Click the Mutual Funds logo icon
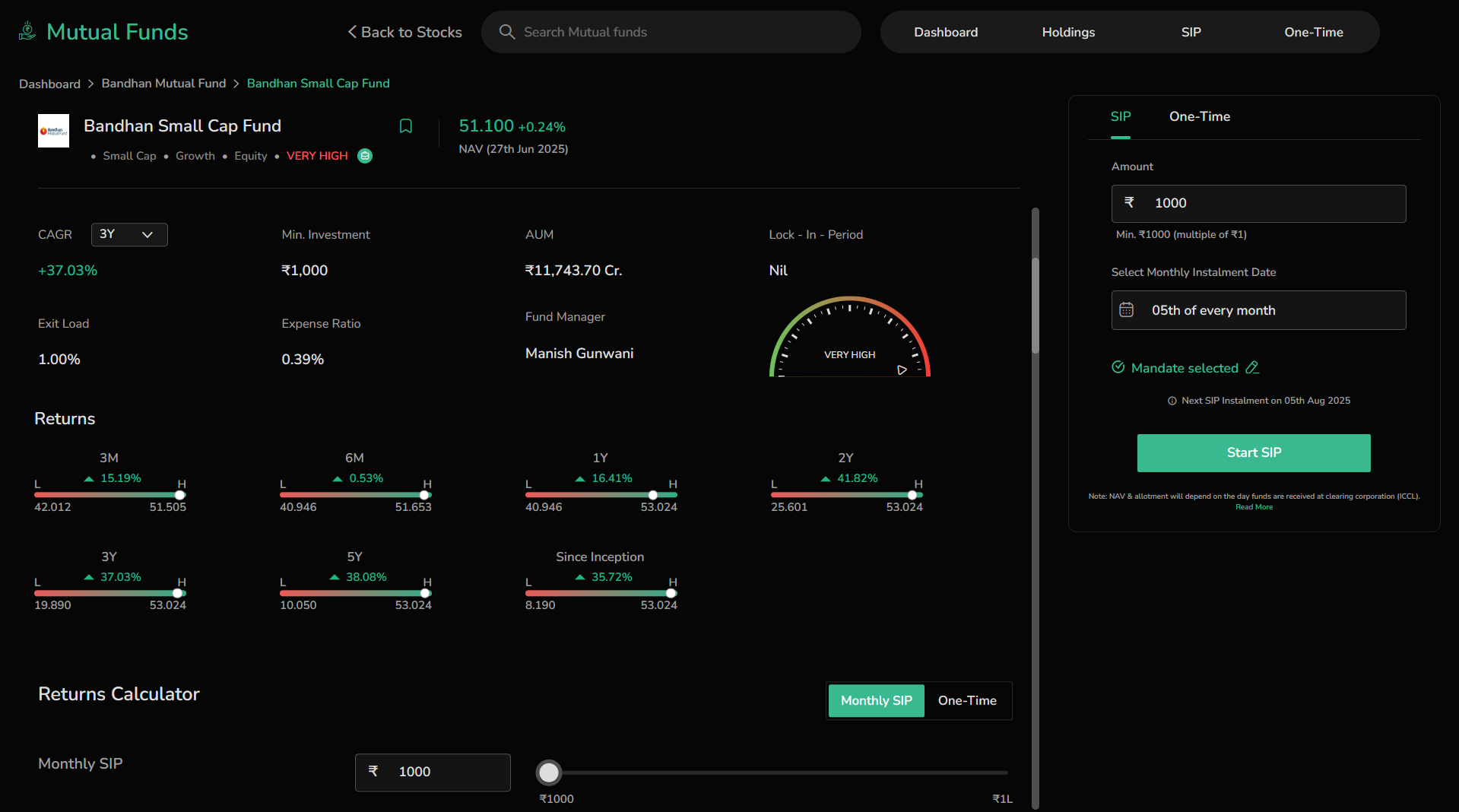The width and height of the screenshot is (1459, 812). (x=27, y=31)
